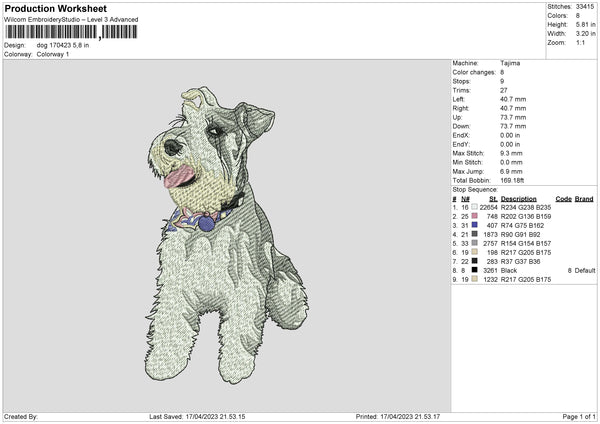Click the Right label
Screen dimensions: 600x424
click(x=461, y=108)
